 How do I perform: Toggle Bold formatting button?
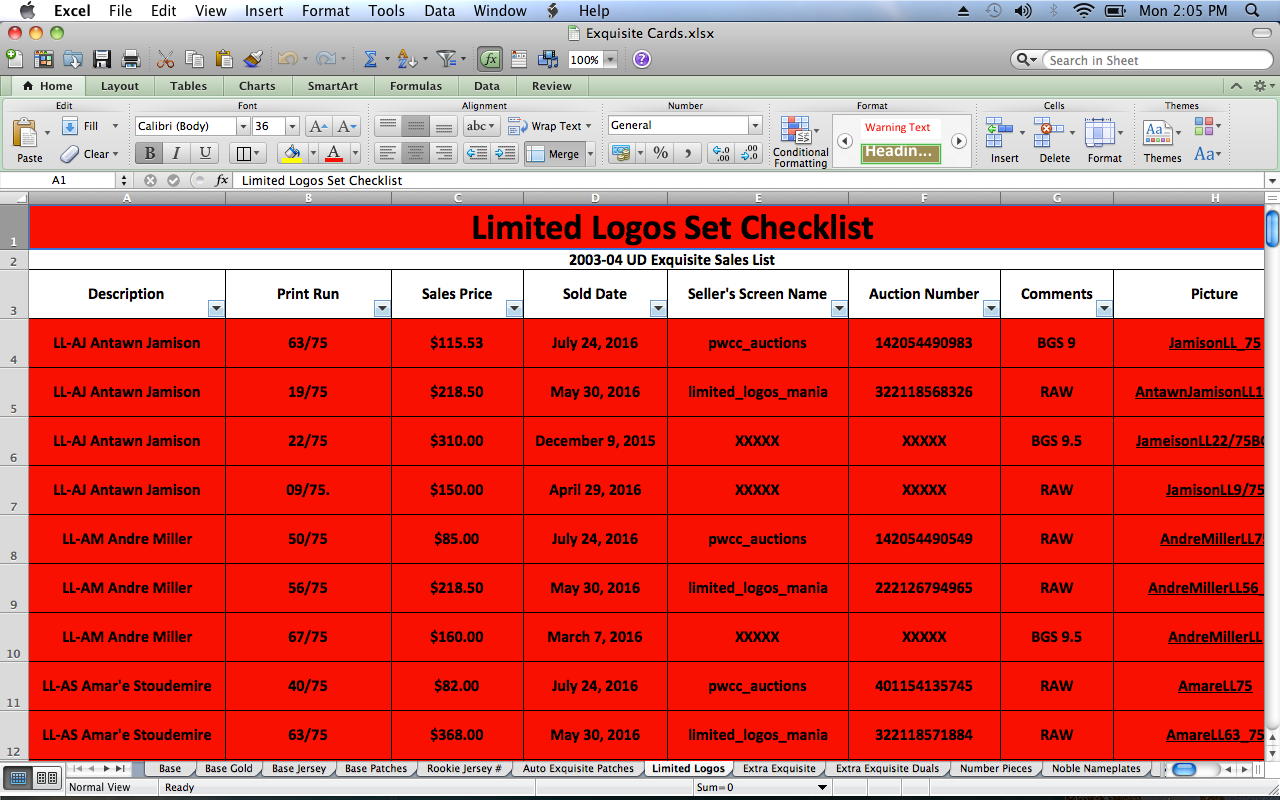(x=150, y=153)
